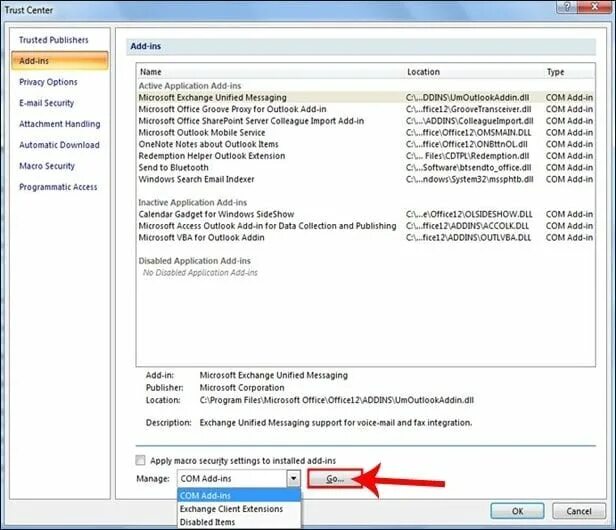Click the OUTLVBA.DLL location cell
This screenshot has height=530, width=616.
point(468,238)
